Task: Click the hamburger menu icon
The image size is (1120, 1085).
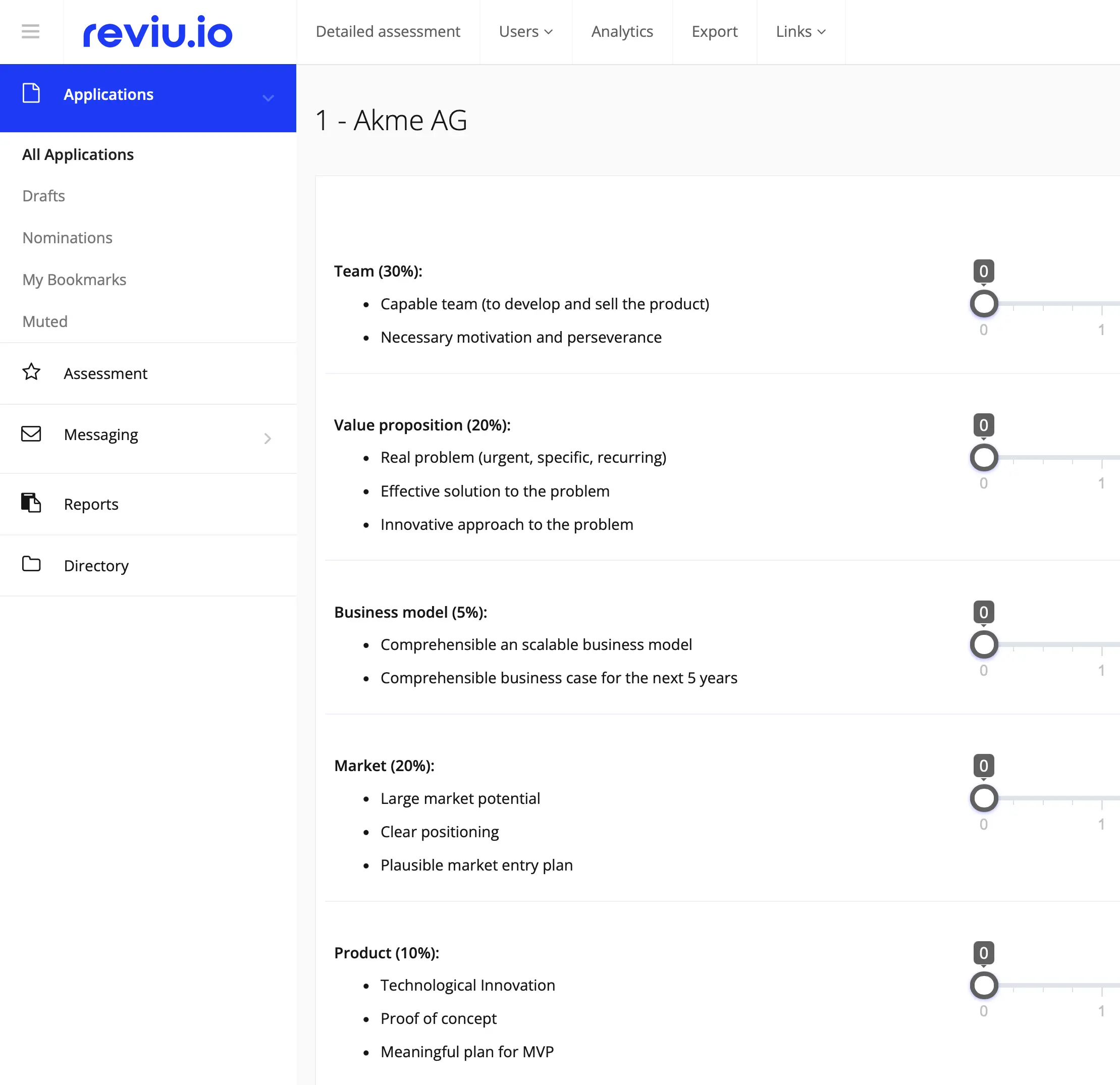Action: pos(30,31)
